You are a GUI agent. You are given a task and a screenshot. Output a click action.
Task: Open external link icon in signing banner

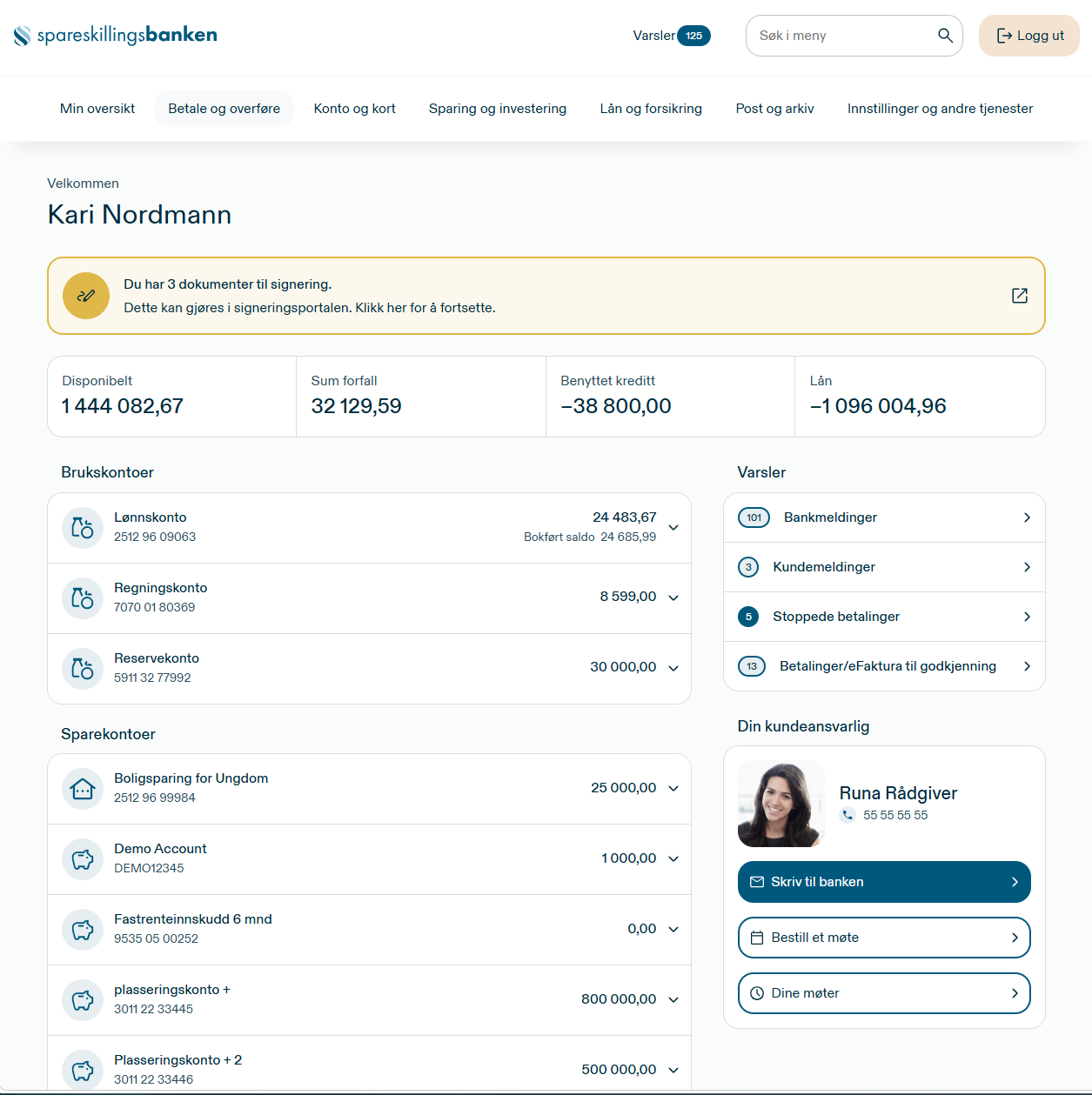(x=1020, y=296)
